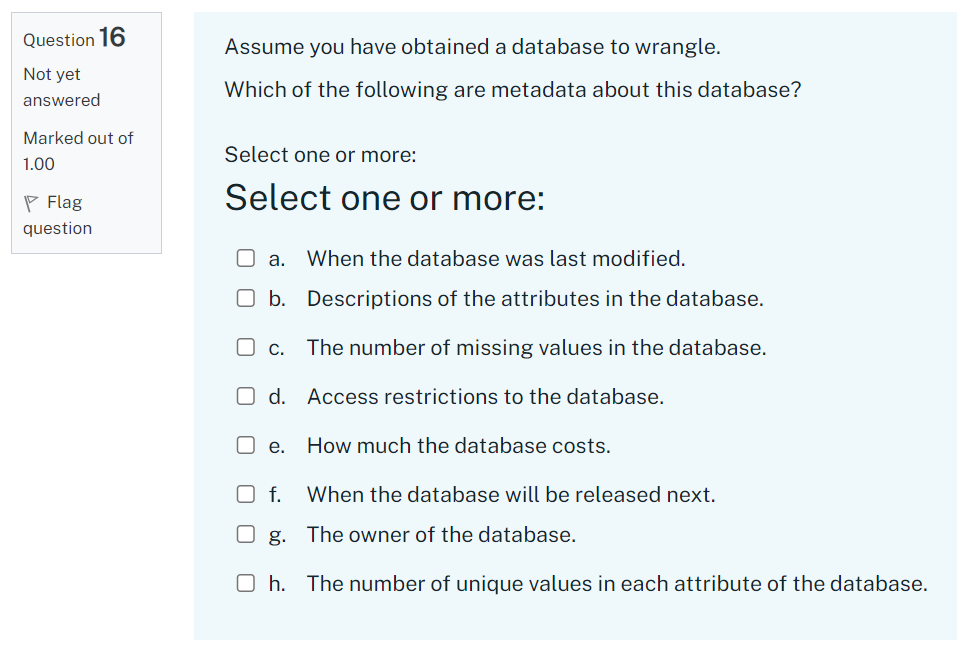
Task: Click the Select one or more heading
Action: tap(384, 197)
